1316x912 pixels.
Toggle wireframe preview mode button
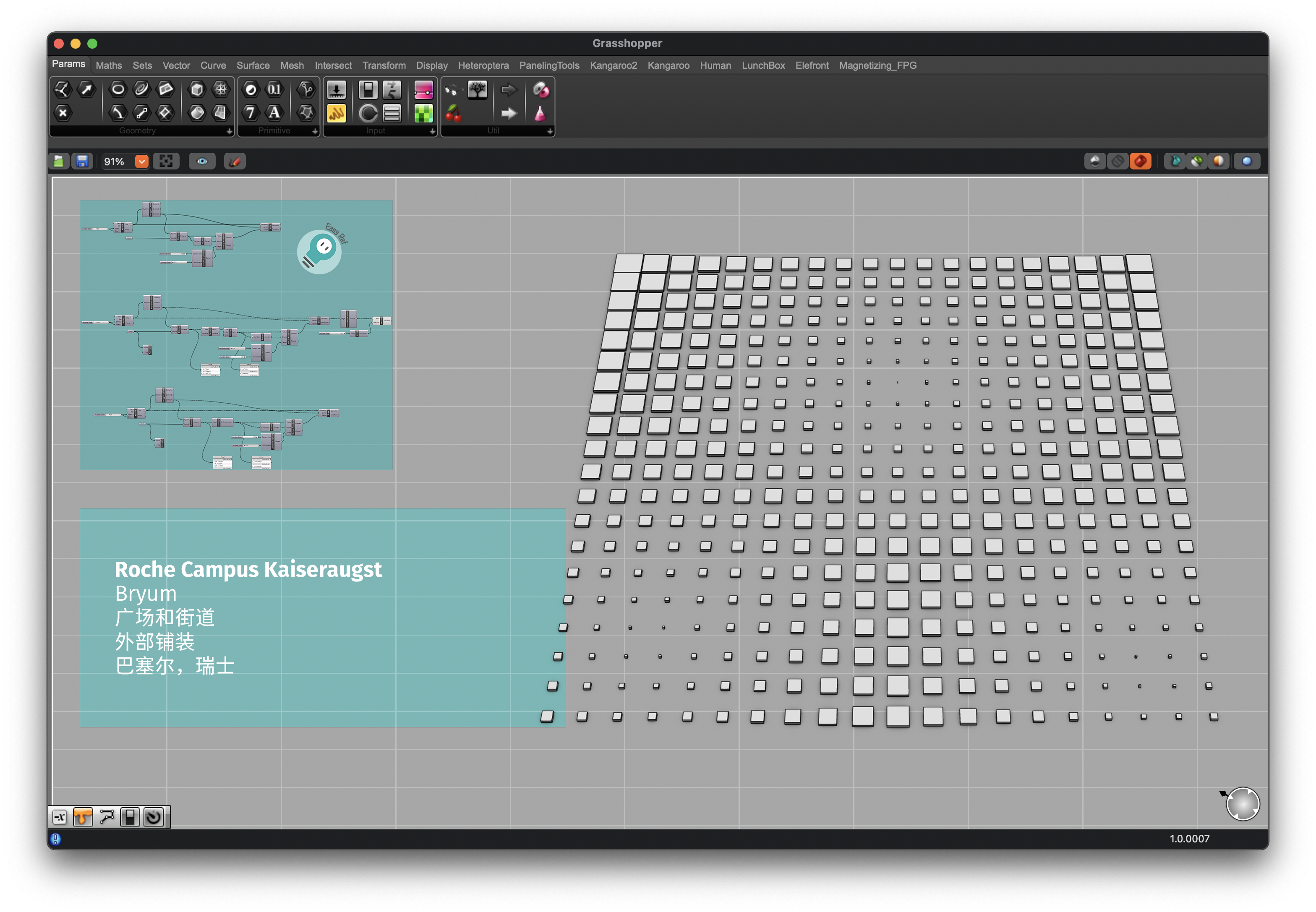(1118, 162)
